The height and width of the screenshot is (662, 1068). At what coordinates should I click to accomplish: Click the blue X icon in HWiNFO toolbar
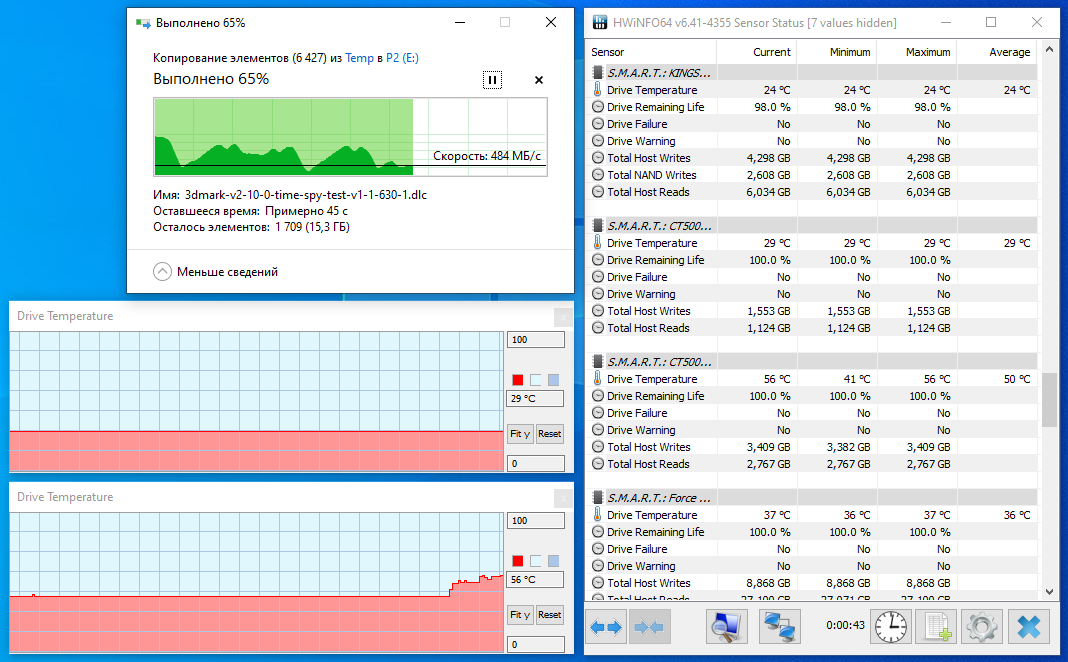click(x=1029, y=626)
